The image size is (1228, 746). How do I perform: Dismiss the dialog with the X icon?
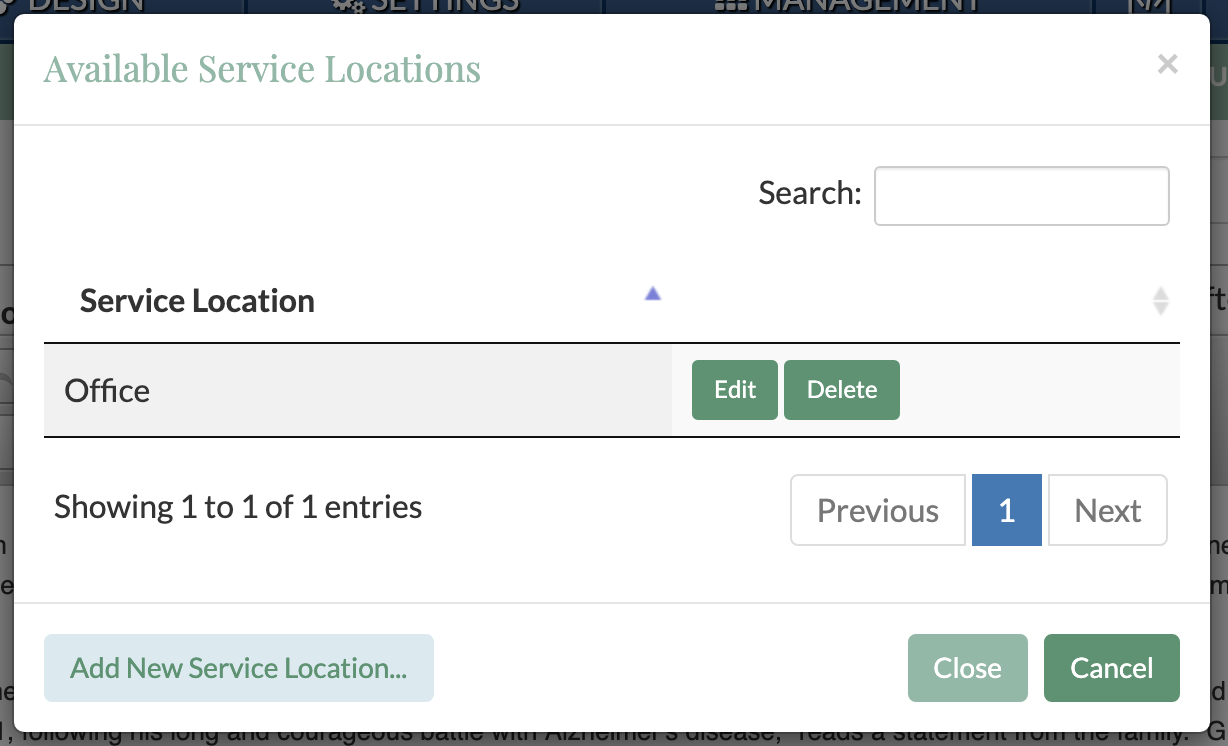tap(1167, 65)
